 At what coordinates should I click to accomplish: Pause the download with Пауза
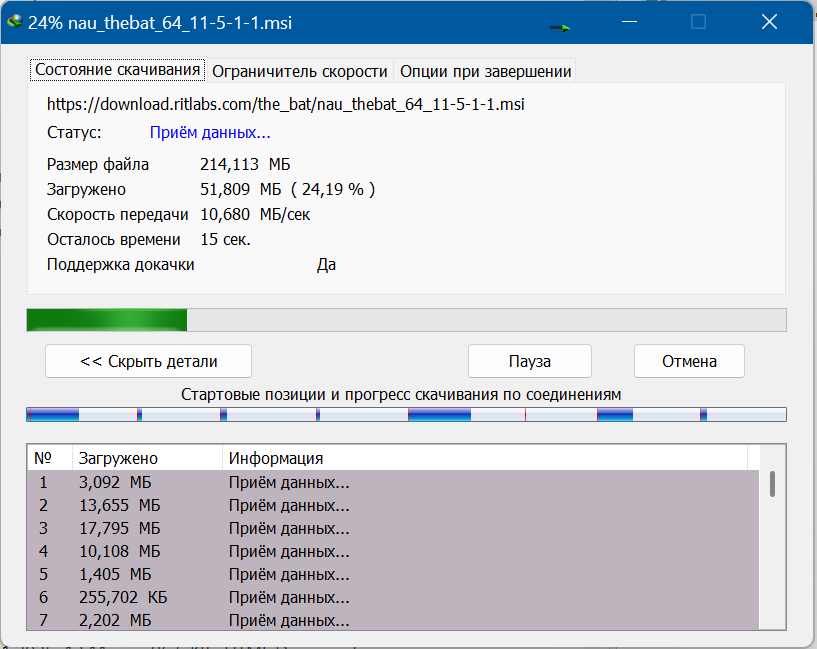530,361
